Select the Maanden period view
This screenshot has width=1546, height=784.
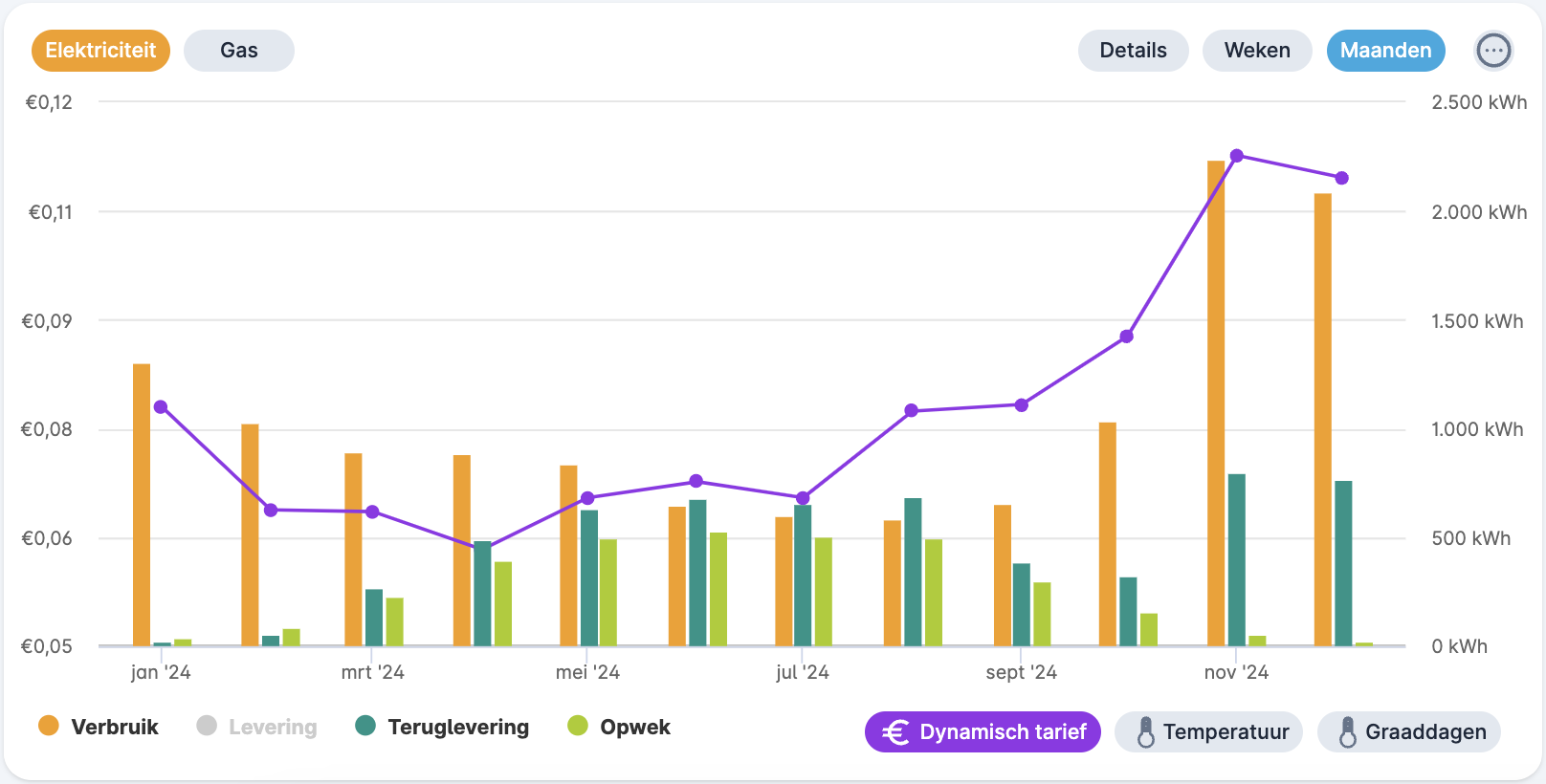coord(1385,51)
